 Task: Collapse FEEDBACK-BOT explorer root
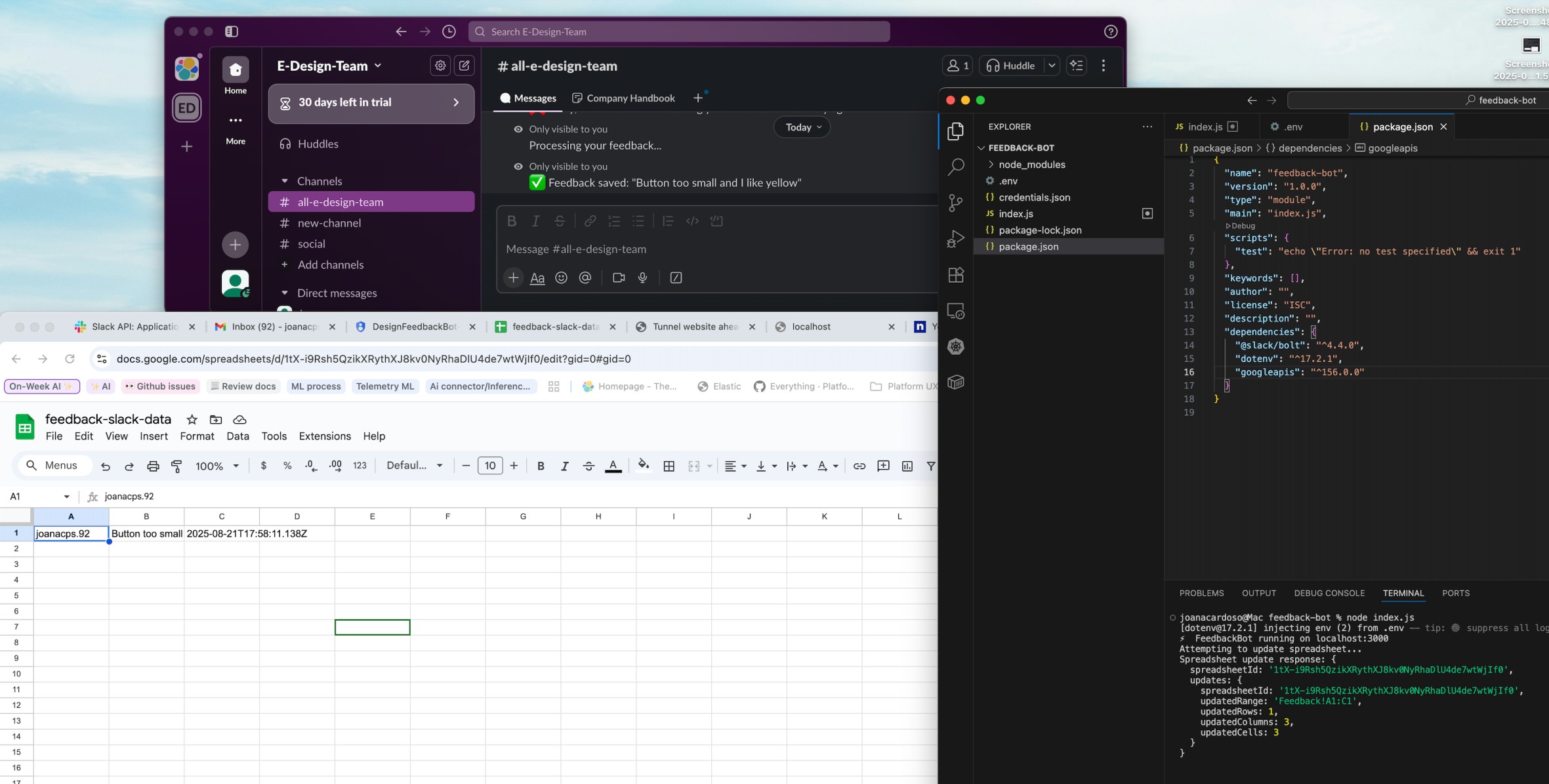1021,148
